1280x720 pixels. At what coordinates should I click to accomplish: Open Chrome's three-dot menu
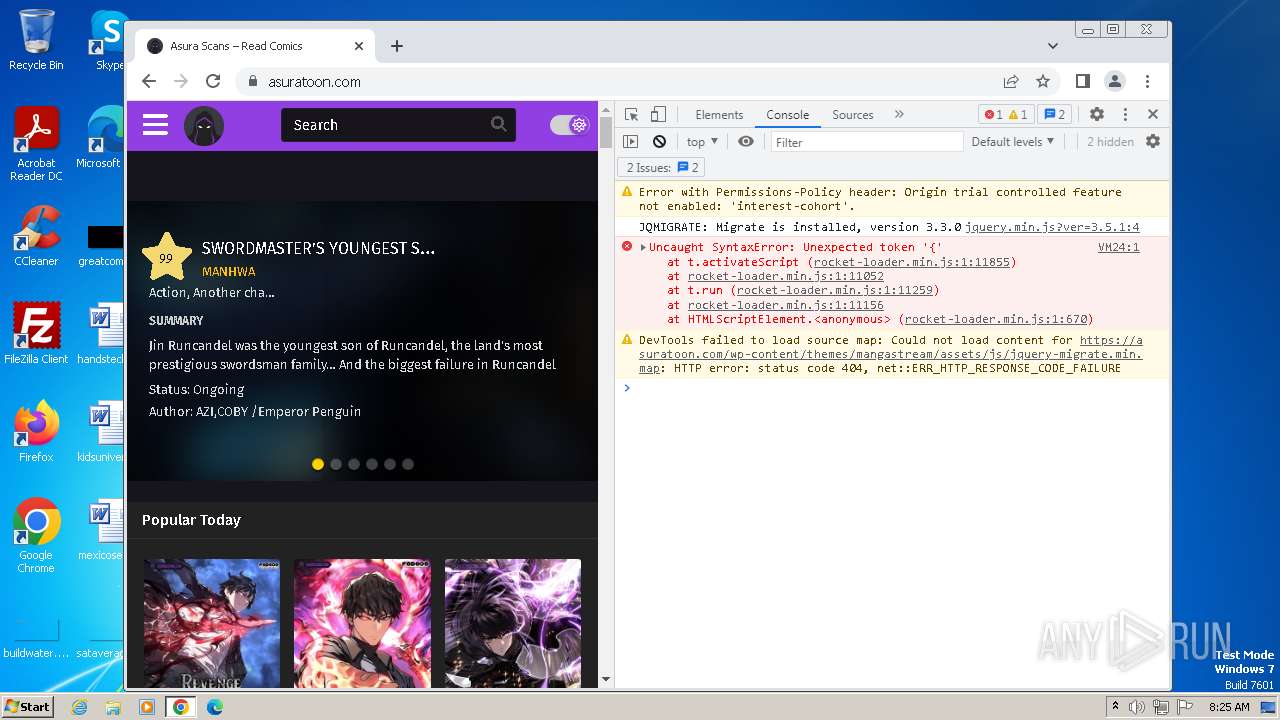(1148, 82)
